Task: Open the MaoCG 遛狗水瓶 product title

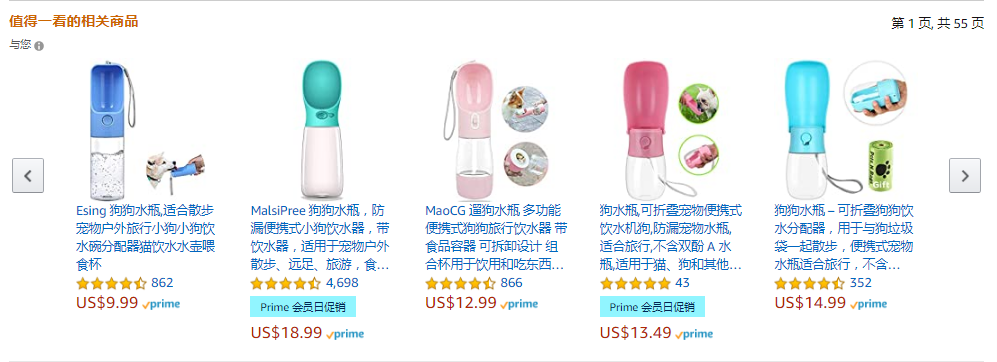Action: tap(495, 237)
